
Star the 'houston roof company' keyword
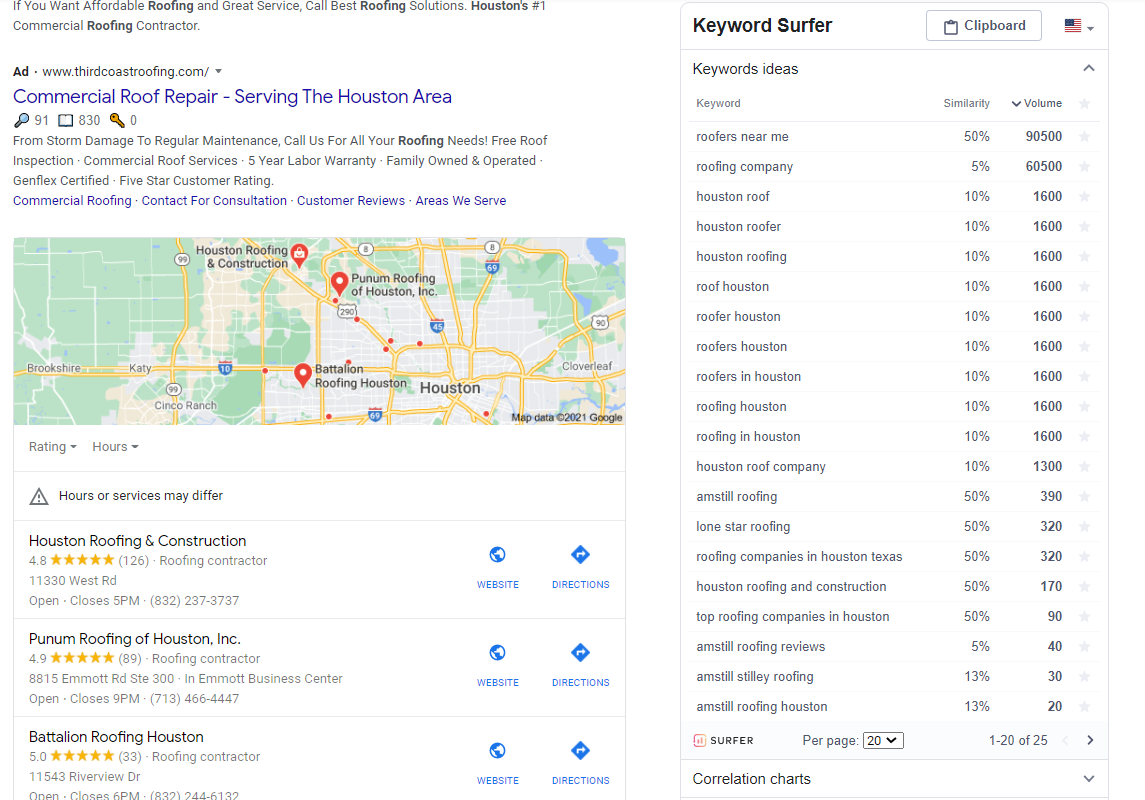point(1084,466)
